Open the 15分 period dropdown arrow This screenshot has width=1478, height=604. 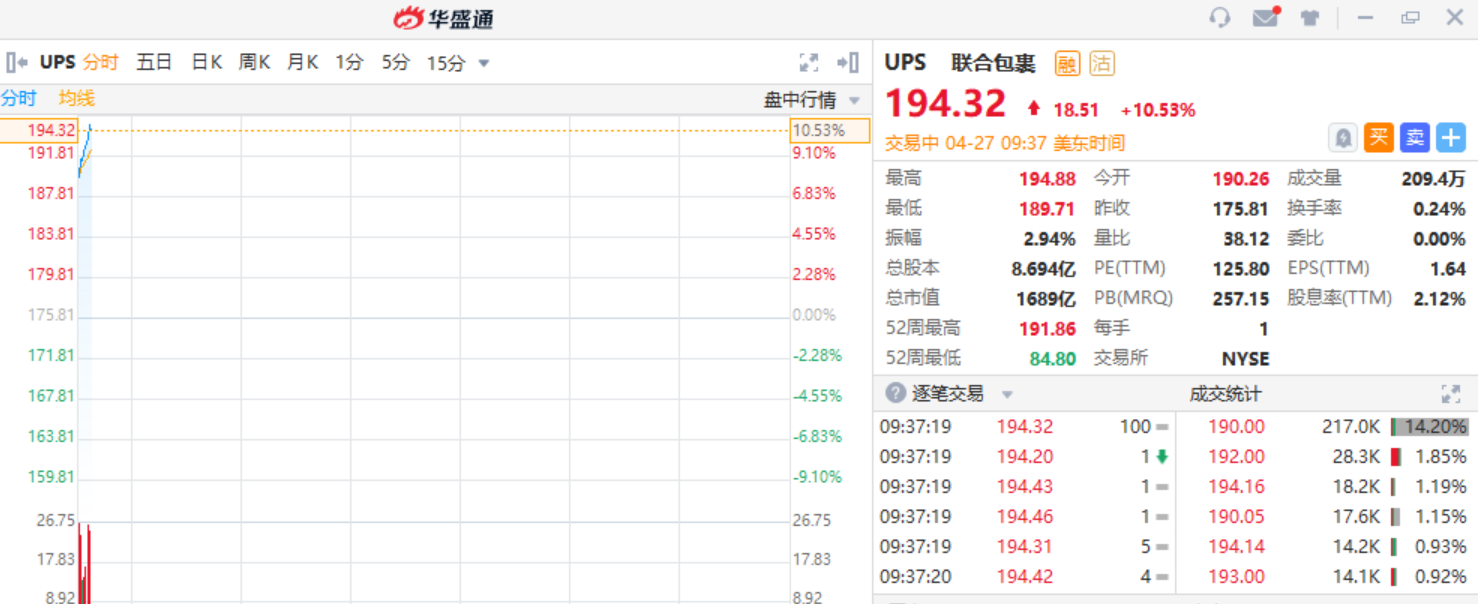point(484,64)
